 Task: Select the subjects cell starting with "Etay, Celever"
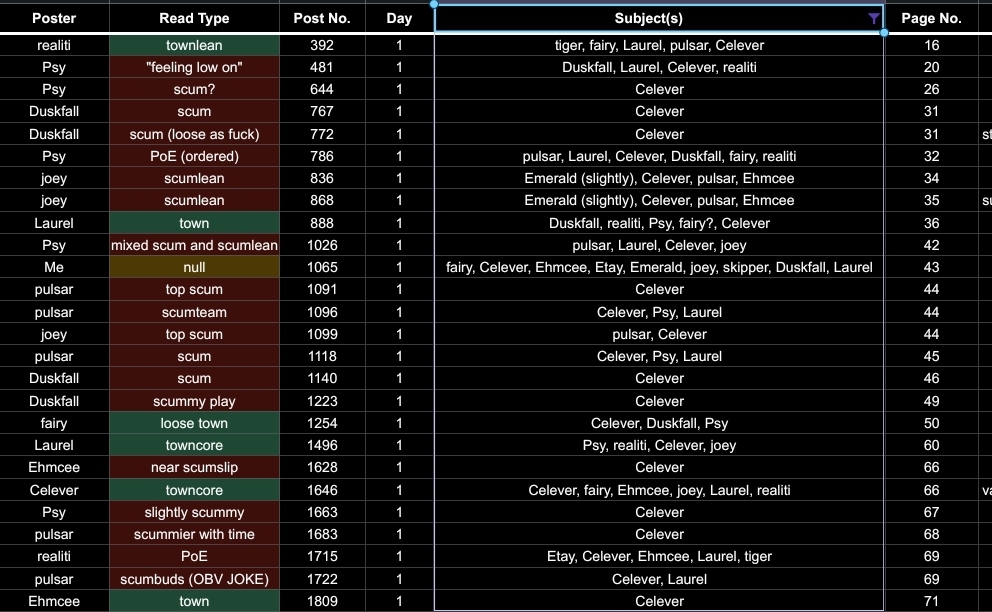point(659,557)
